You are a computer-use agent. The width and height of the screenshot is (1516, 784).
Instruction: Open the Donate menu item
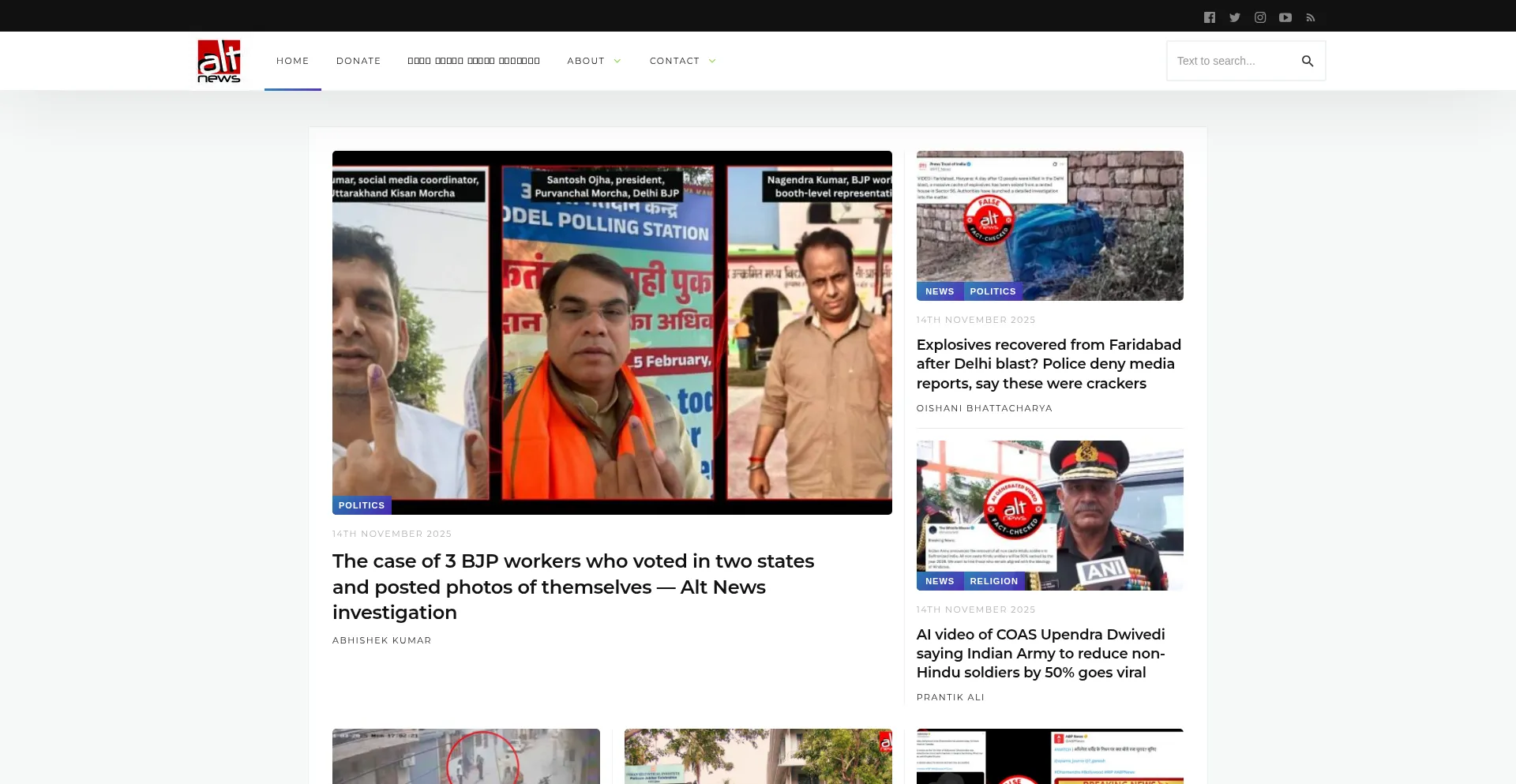click(x=358, y=61)
